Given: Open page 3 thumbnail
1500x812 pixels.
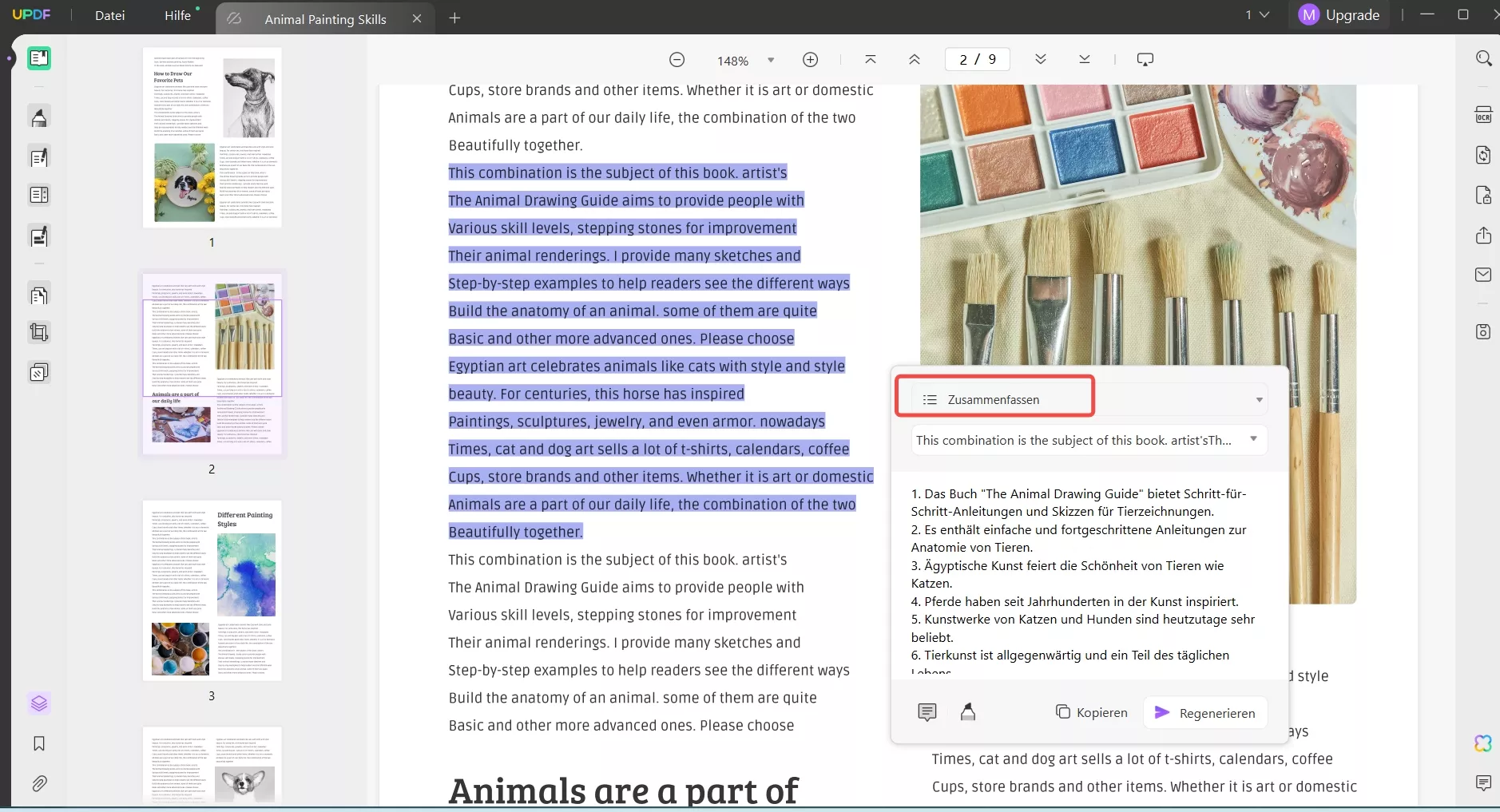Looking at the screenshot, I should pos(212,591).
